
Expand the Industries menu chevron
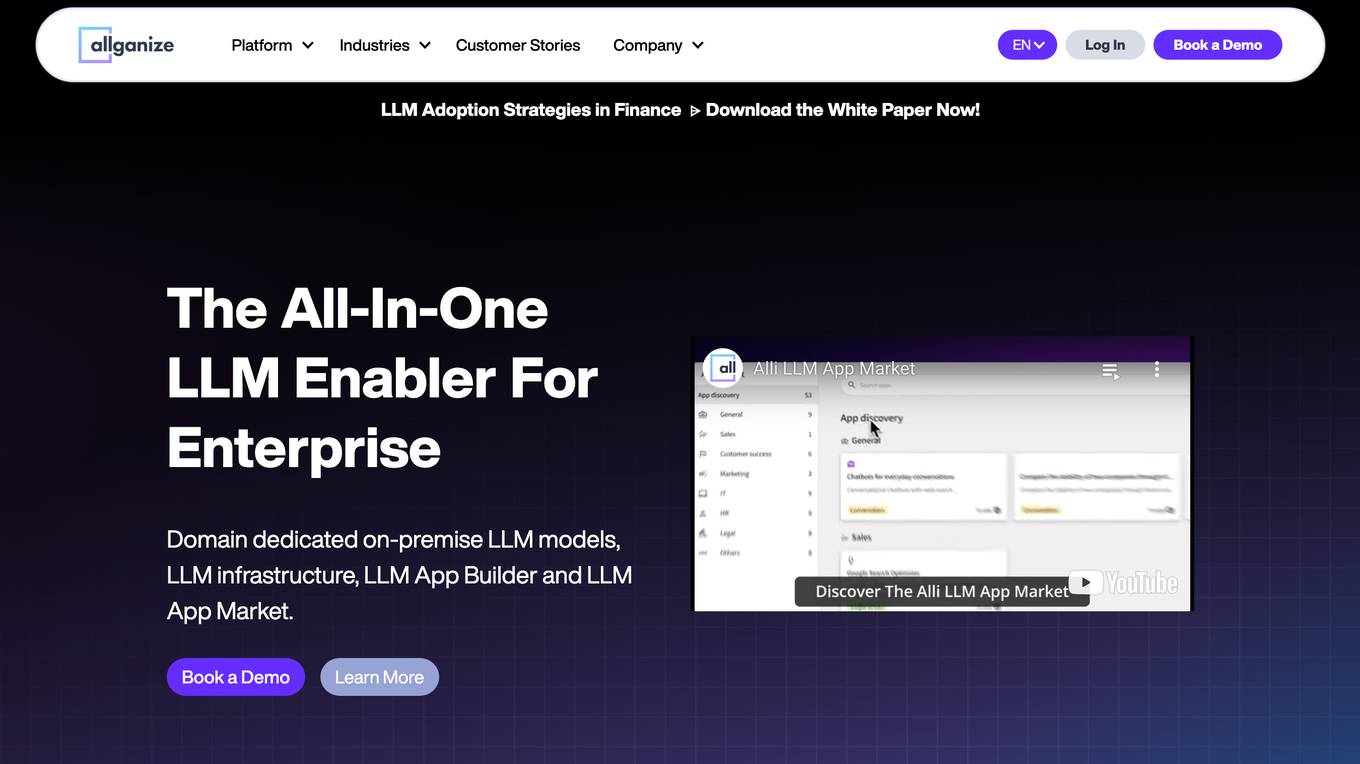point(425,45)
